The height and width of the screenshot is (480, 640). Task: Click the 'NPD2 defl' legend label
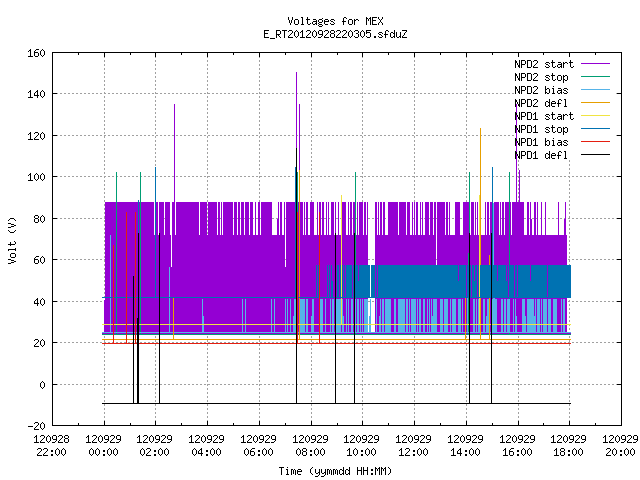[541, 103]
